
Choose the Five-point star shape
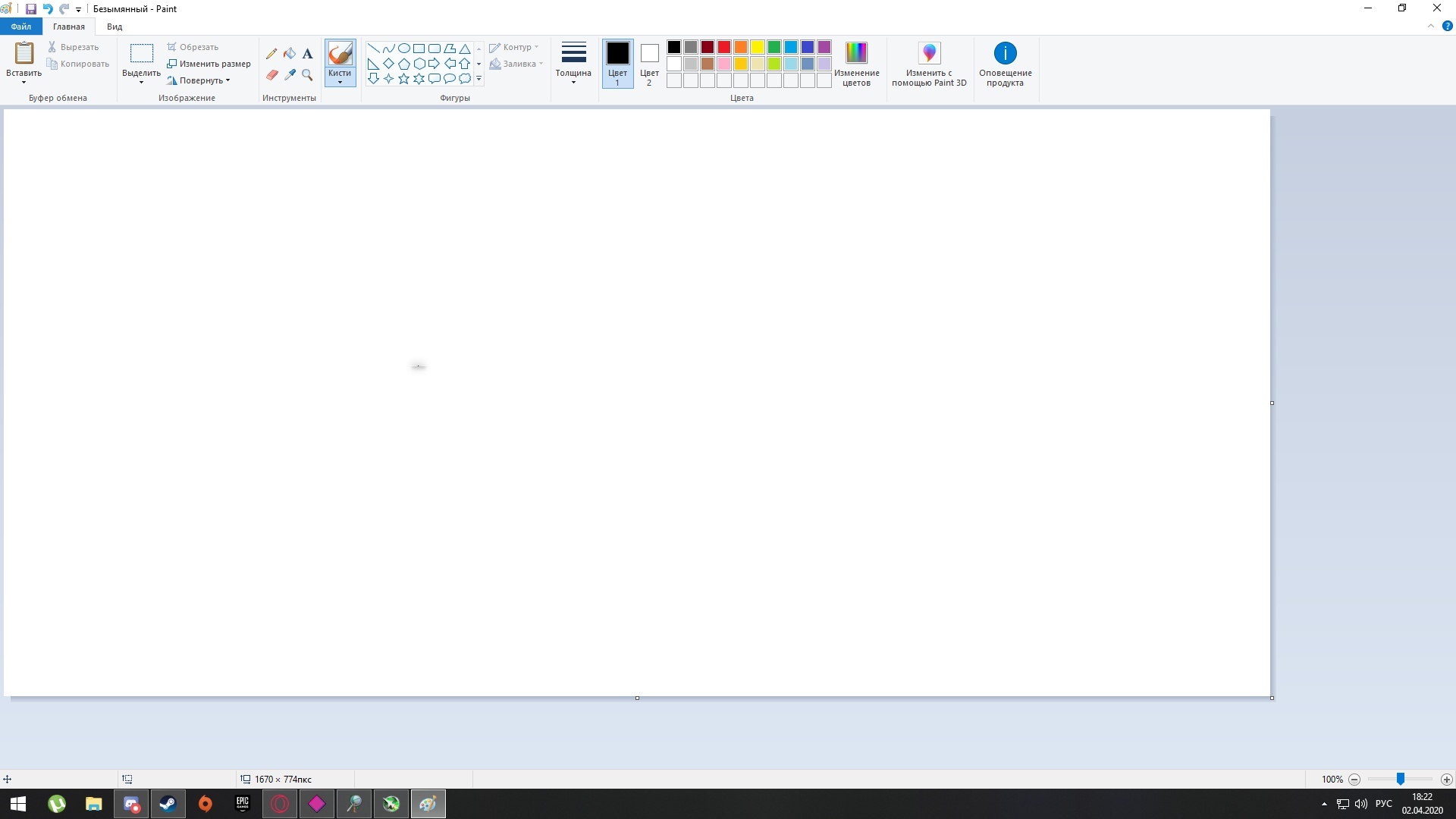[403, 78]
